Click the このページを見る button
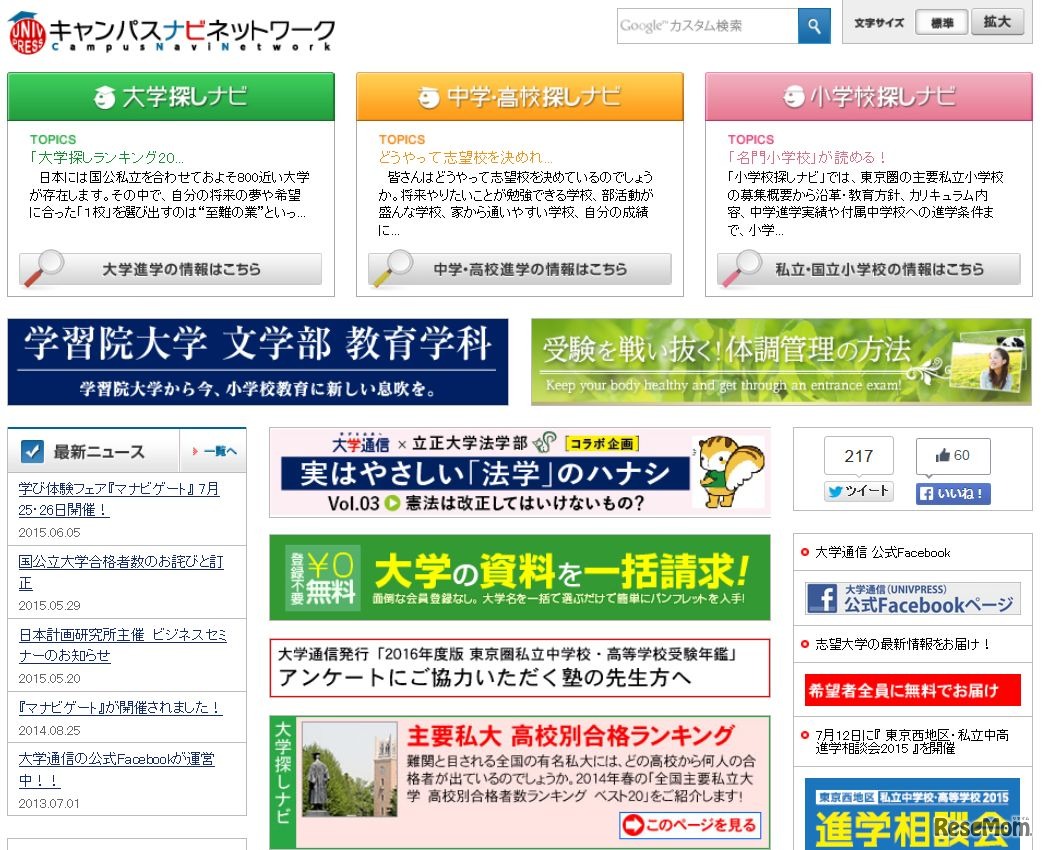Image resolution: width=1045 pixels, height=850 pixels. (x=689, y=825)
